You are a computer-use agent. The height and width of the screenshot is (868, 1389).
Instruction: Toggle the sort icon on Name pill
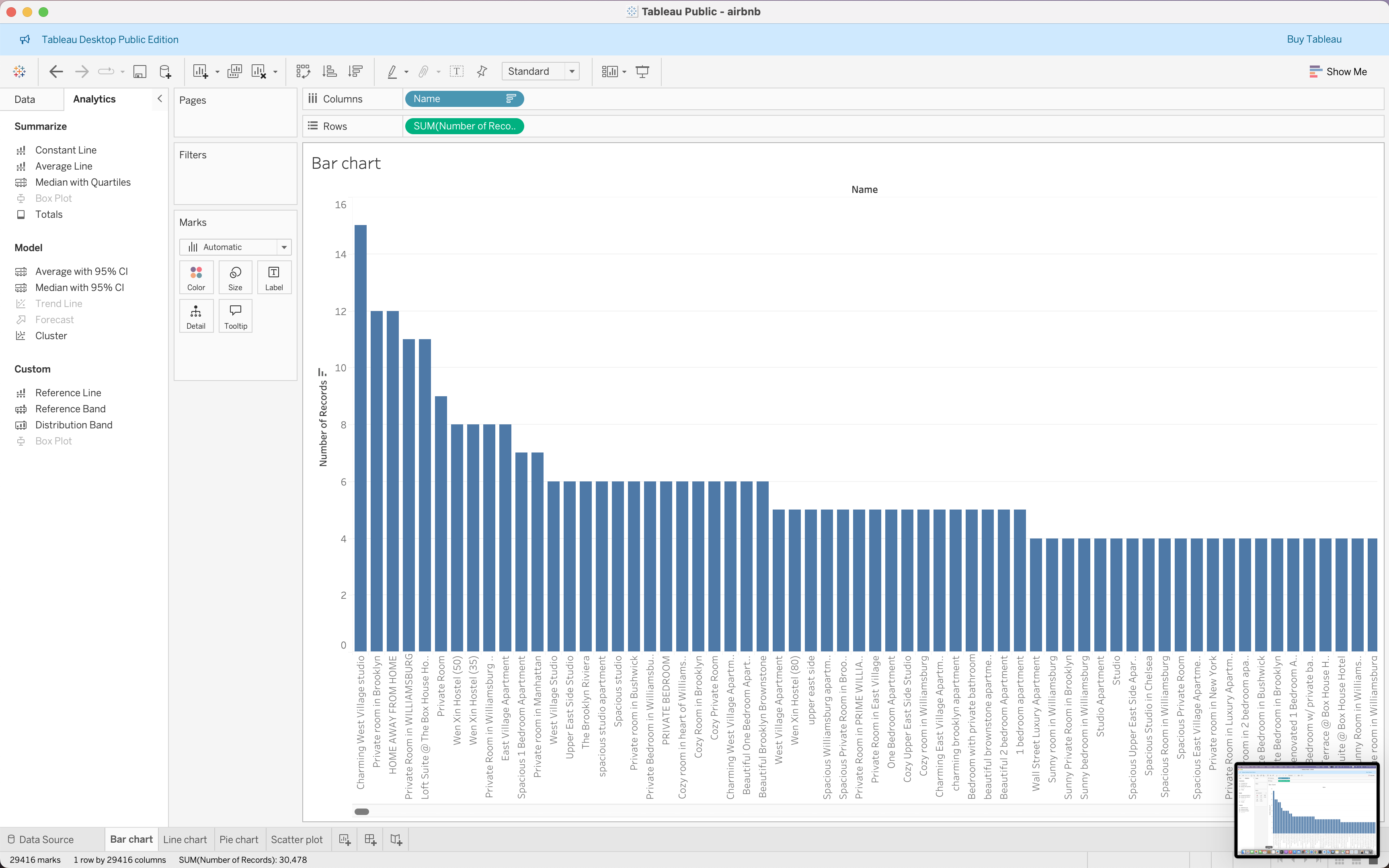click(510, 98)
